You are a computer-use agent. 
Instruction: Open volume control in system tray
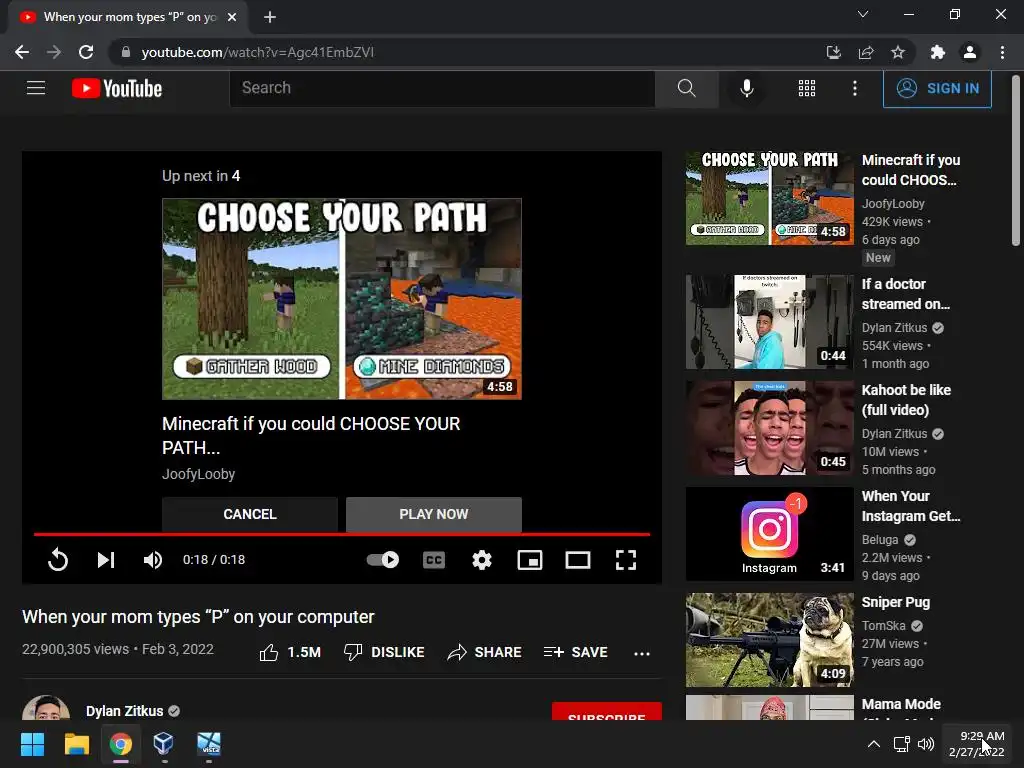(926, 744)
